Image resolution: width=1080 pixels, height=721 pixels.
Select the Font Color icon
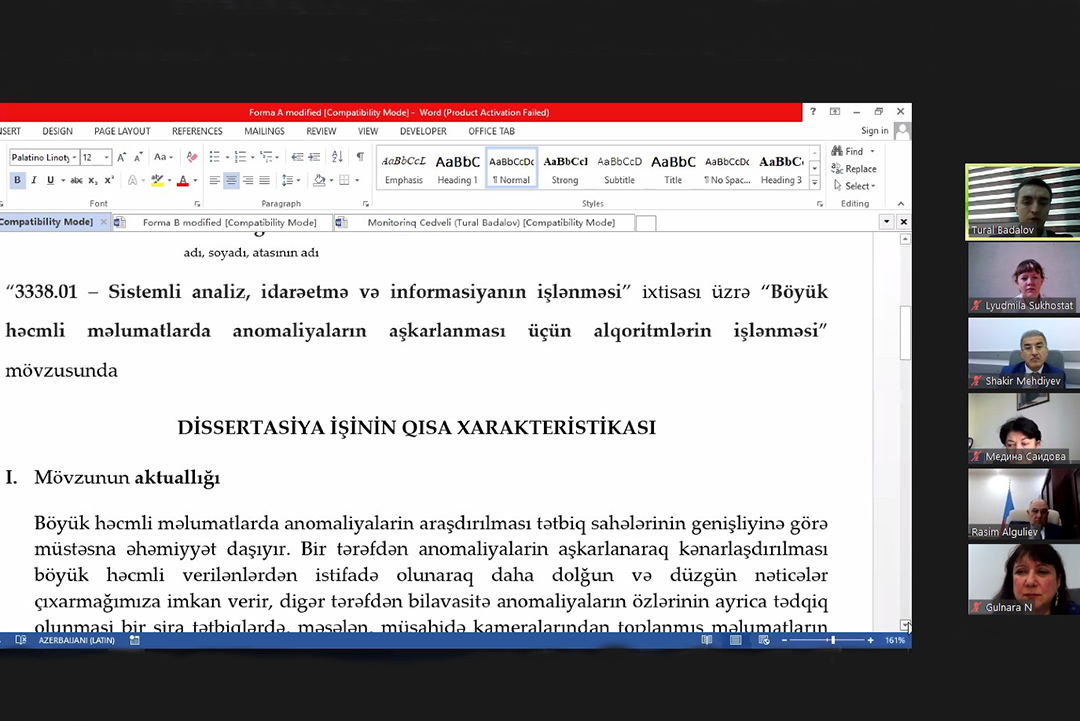point(182,180)
